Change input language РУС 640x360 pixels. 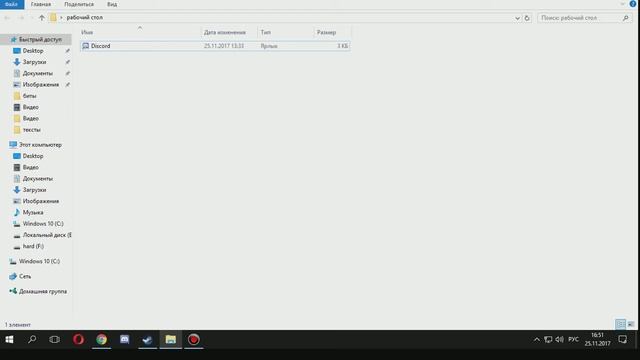click(x=573, y=340)
